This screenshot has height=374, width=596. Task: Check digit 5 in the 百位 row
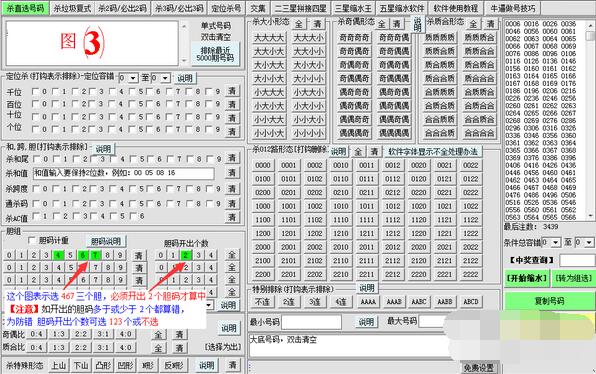(x=132, y=104)
